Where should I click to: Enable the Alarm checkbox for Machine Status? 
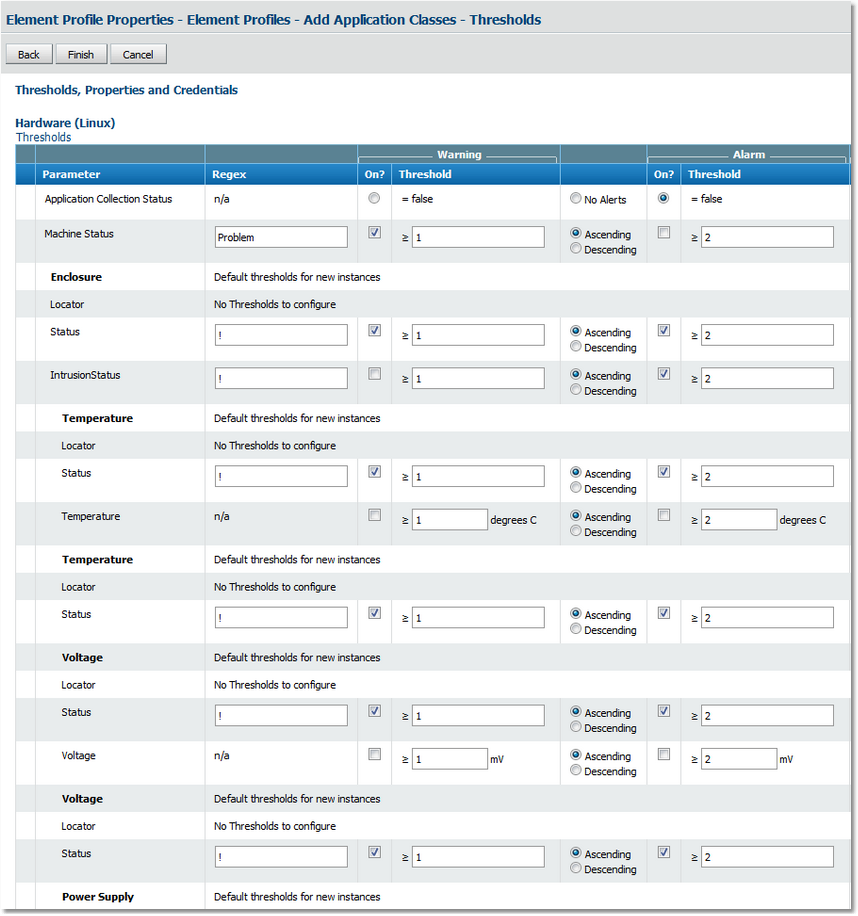click(663, 231)
